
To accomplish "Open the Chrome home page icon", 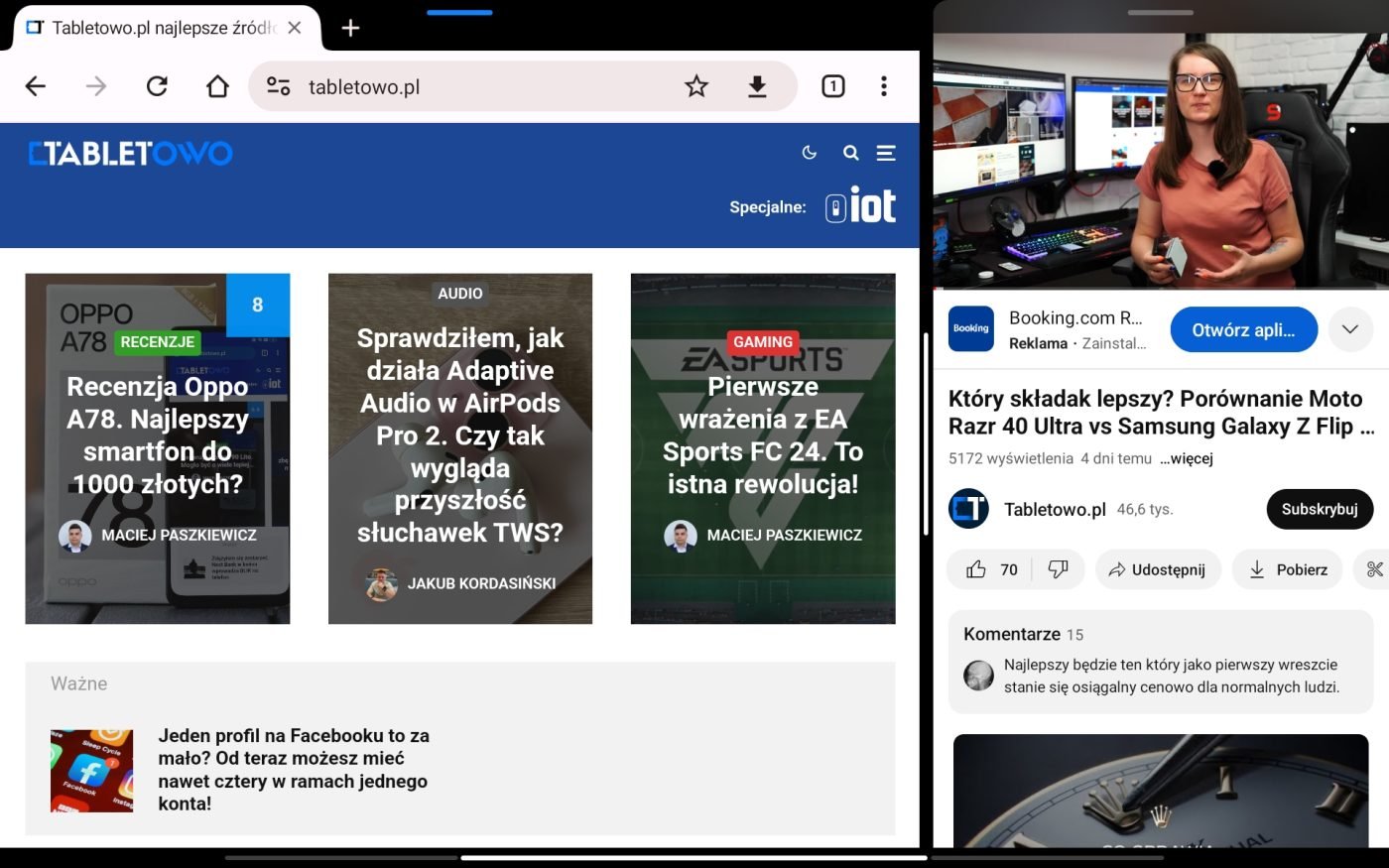I will [x=217, y=86].
